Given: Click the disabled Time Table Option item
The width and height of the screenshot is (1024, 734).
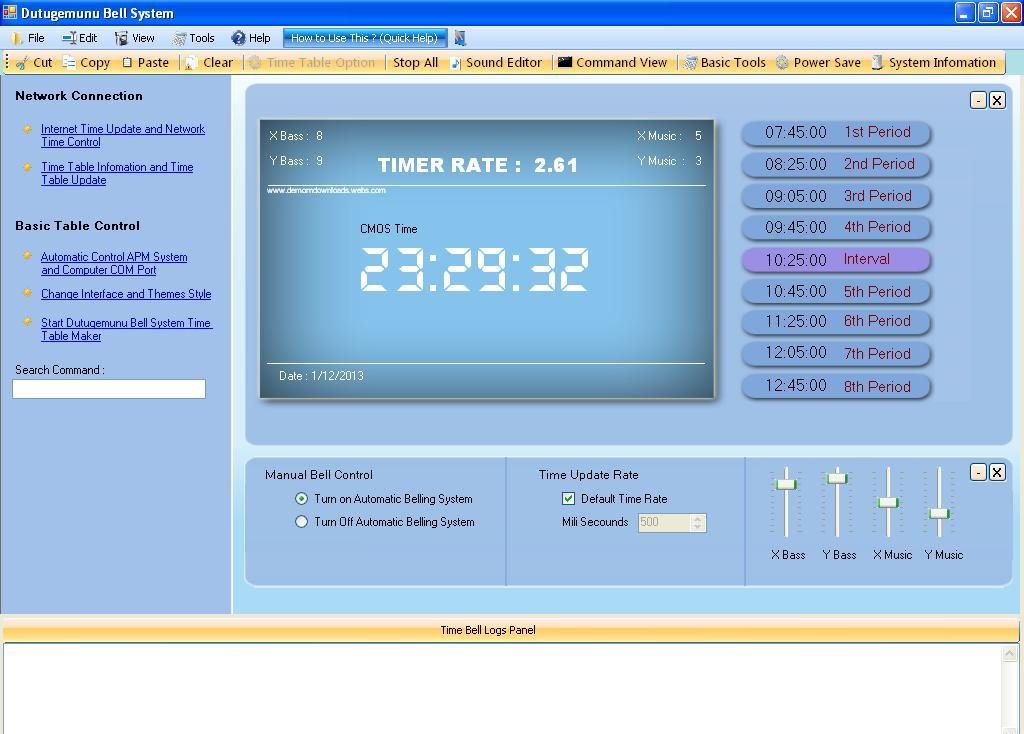Looking at the screenshot, I should [x=312, y=63].
